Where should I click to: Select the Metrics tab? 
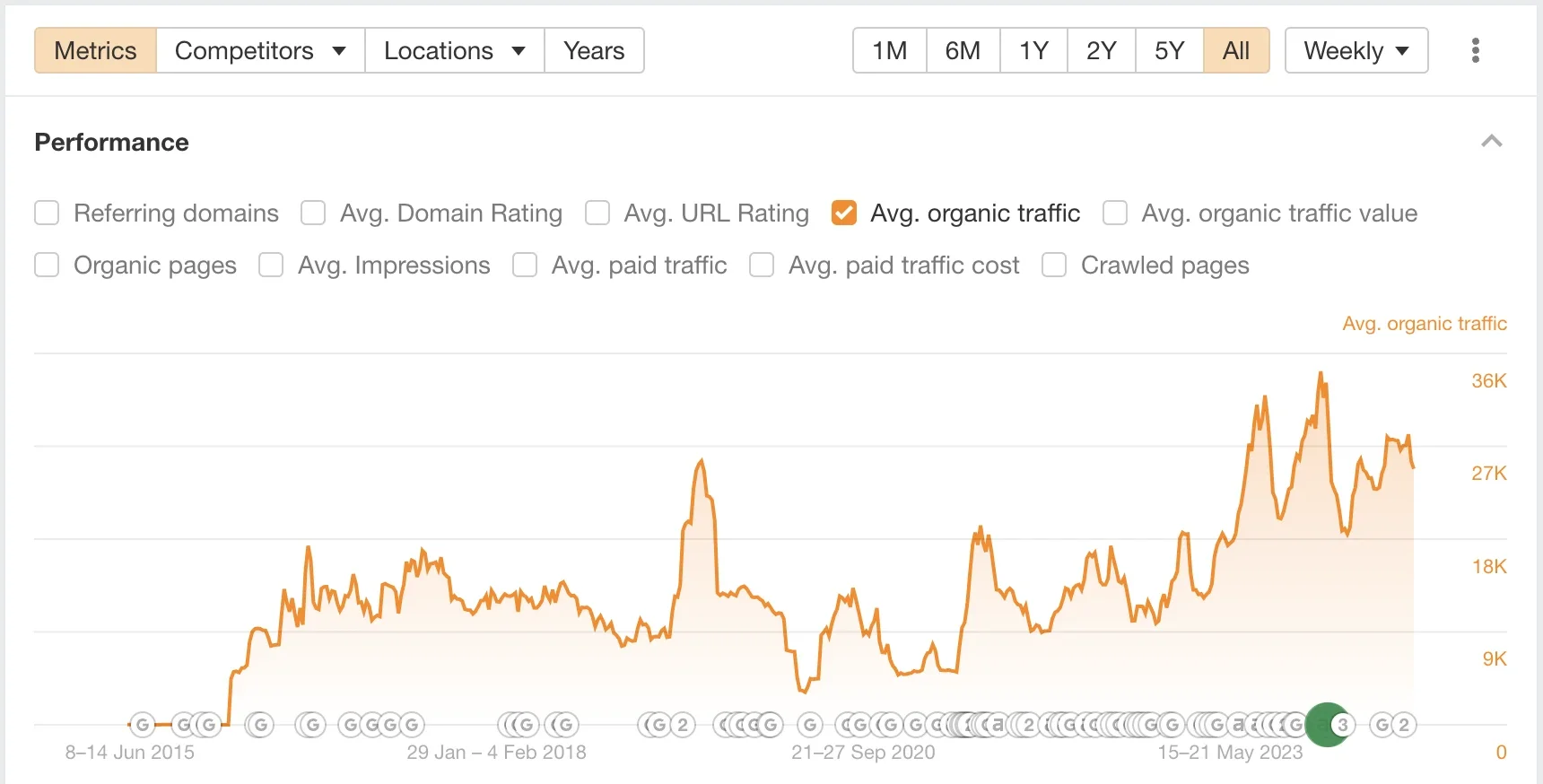click(95, 50)
